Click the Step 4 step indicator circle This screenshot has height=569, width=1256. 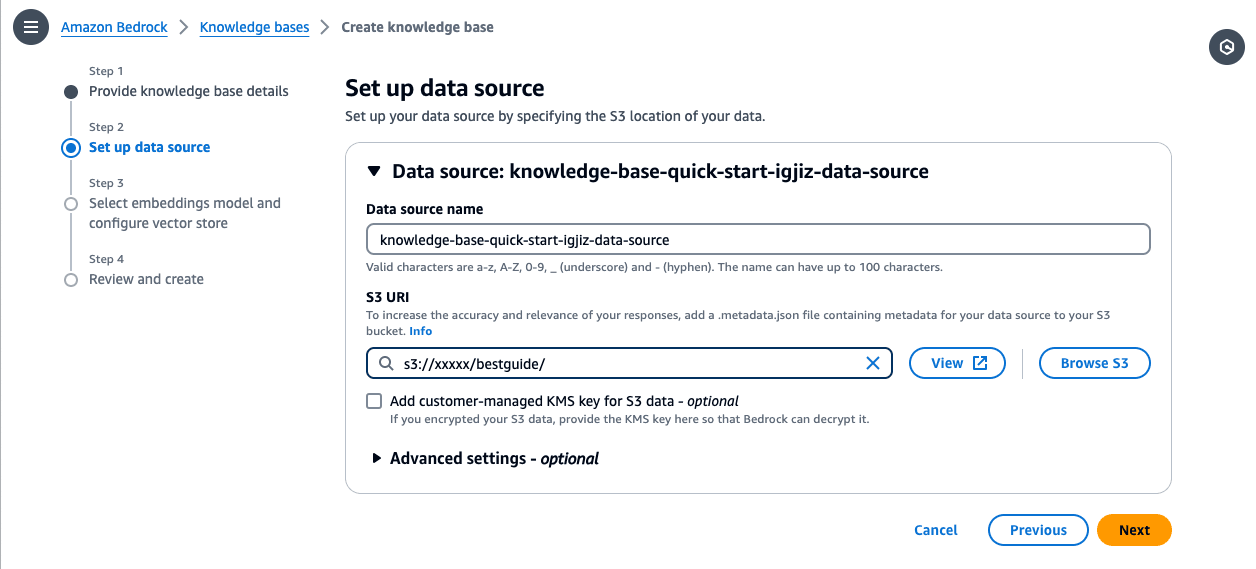click(70, 280)
